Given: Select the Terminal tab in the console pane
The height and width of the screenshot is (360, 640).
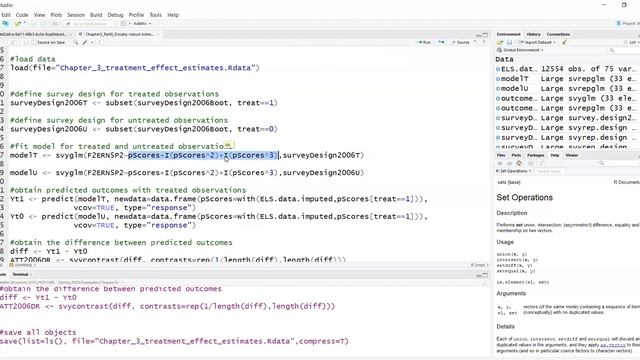Looking at the screenshot, I should click(x=20, y=275).
